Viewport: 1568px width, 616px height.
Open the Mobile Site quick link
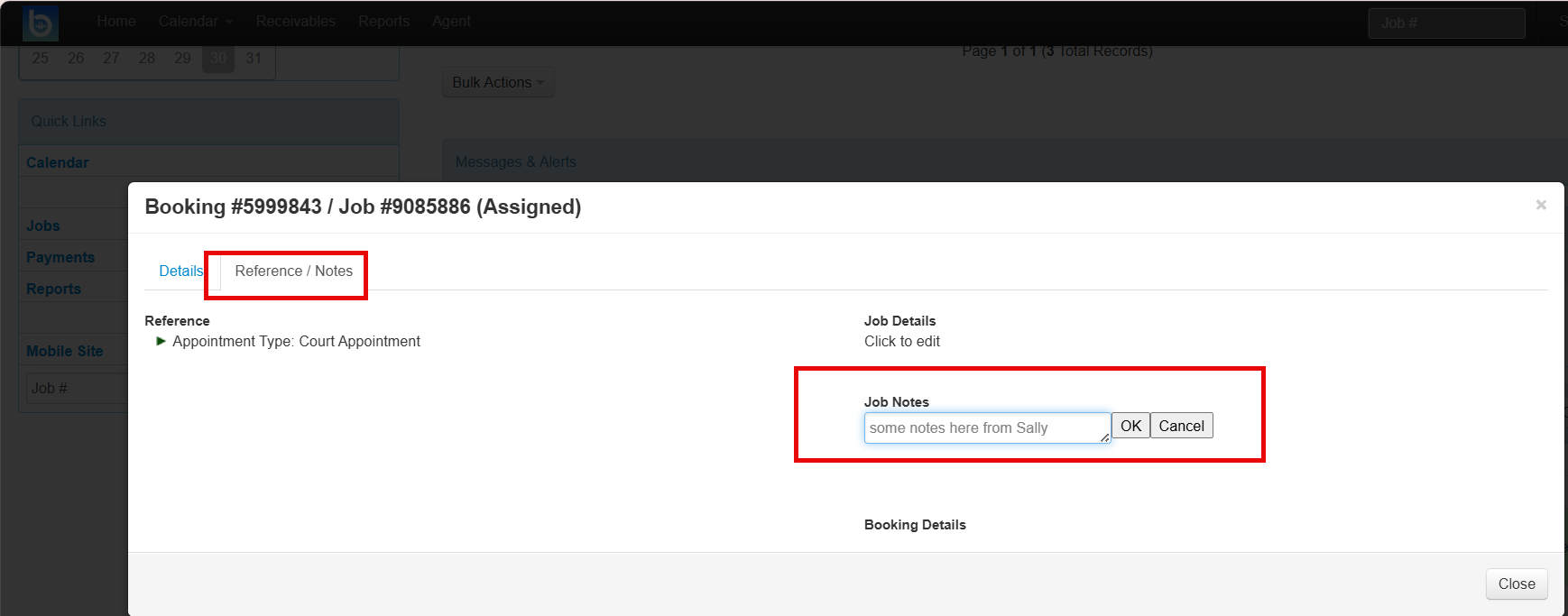pos(65,351)
